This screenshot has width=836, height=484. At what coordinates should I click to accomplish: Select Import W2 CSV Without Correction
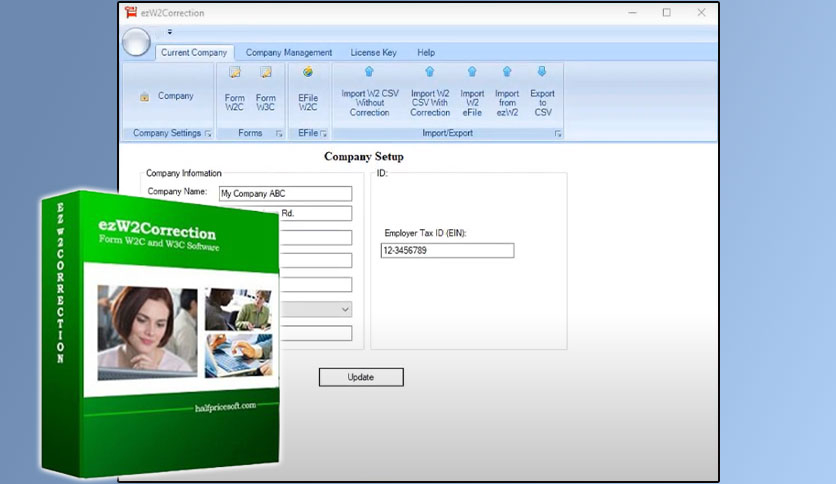(x=369, y=92)
